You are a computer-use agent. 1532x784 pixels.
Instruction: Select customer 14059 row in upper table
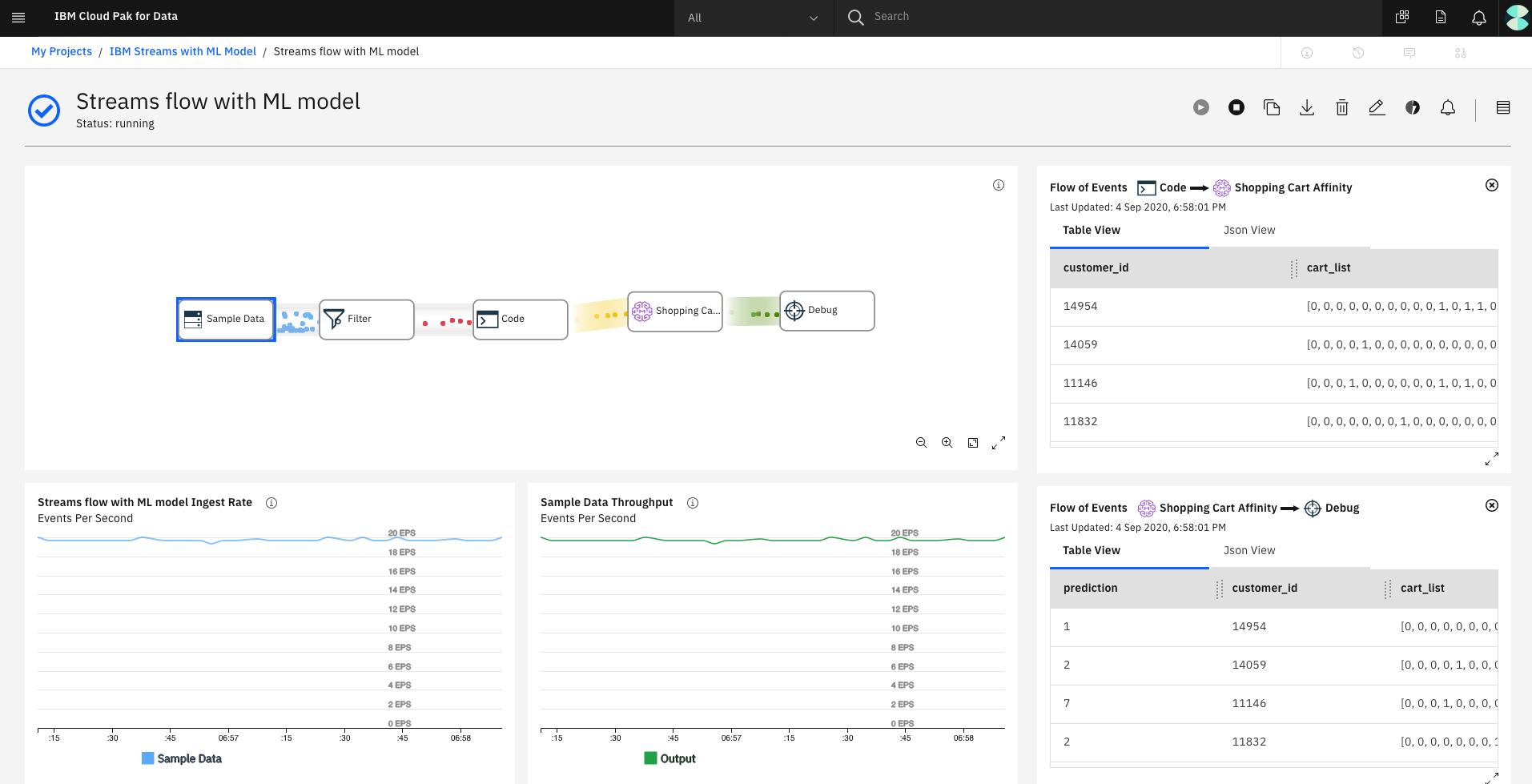pos(1273,345)
